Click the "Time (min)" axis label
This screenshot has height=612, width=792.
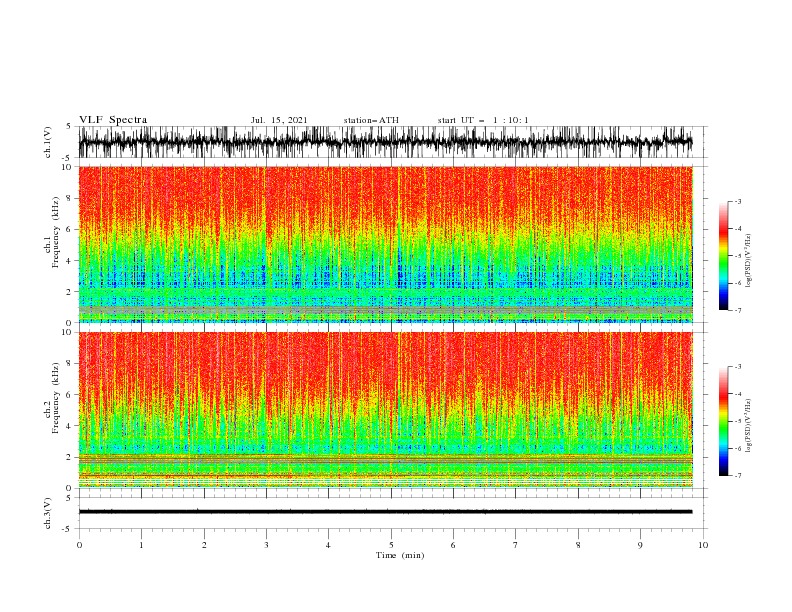click(x=400, y=555)
